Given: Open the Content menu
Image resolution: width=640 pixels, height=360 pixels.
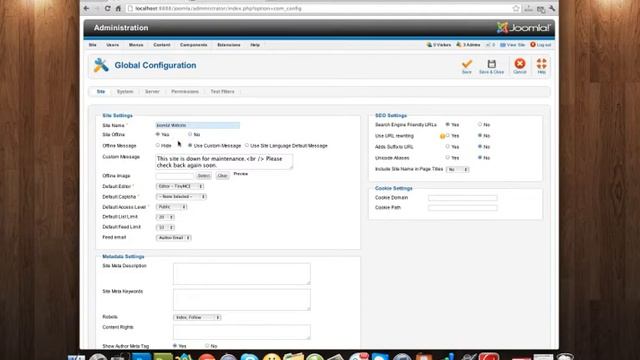Looking at the screenshot, I should pyautogui.click(x=162, y=45).
